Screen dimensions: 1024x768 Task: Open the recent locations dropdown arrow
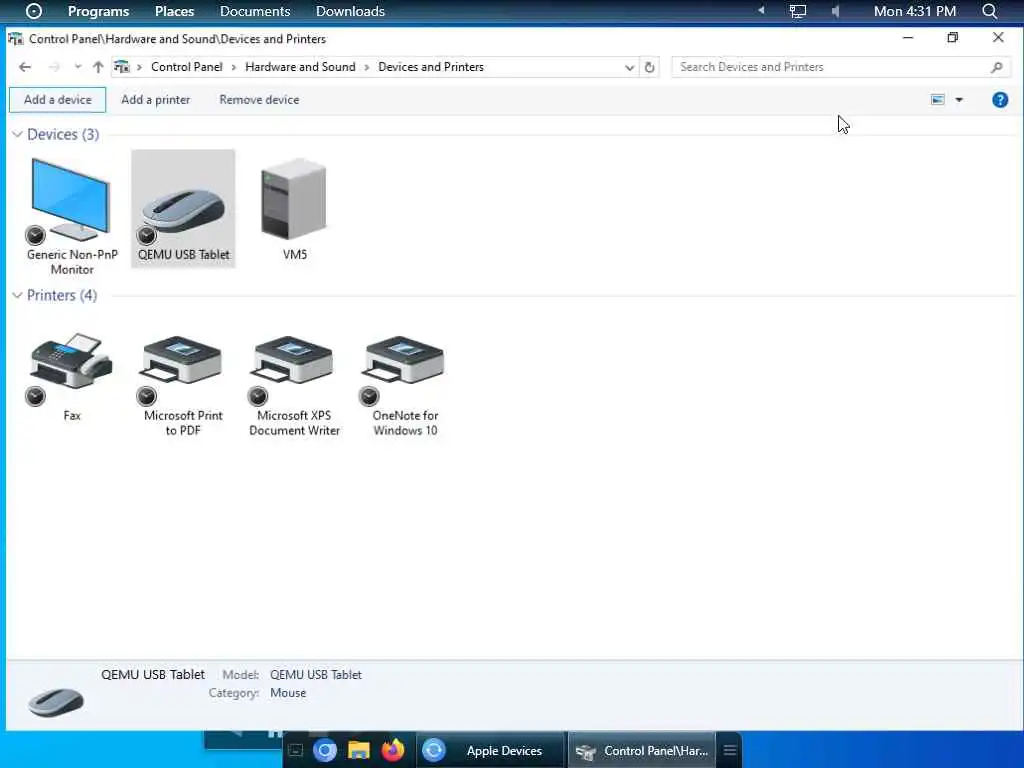(78, 67)
